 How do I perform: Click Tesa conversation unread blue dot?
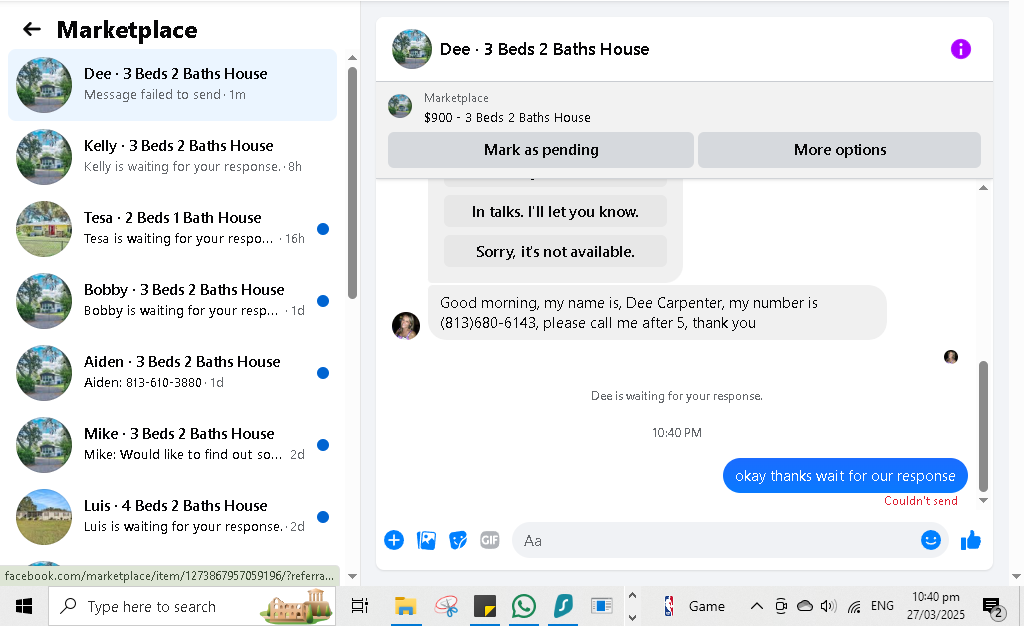coord(323,228)
